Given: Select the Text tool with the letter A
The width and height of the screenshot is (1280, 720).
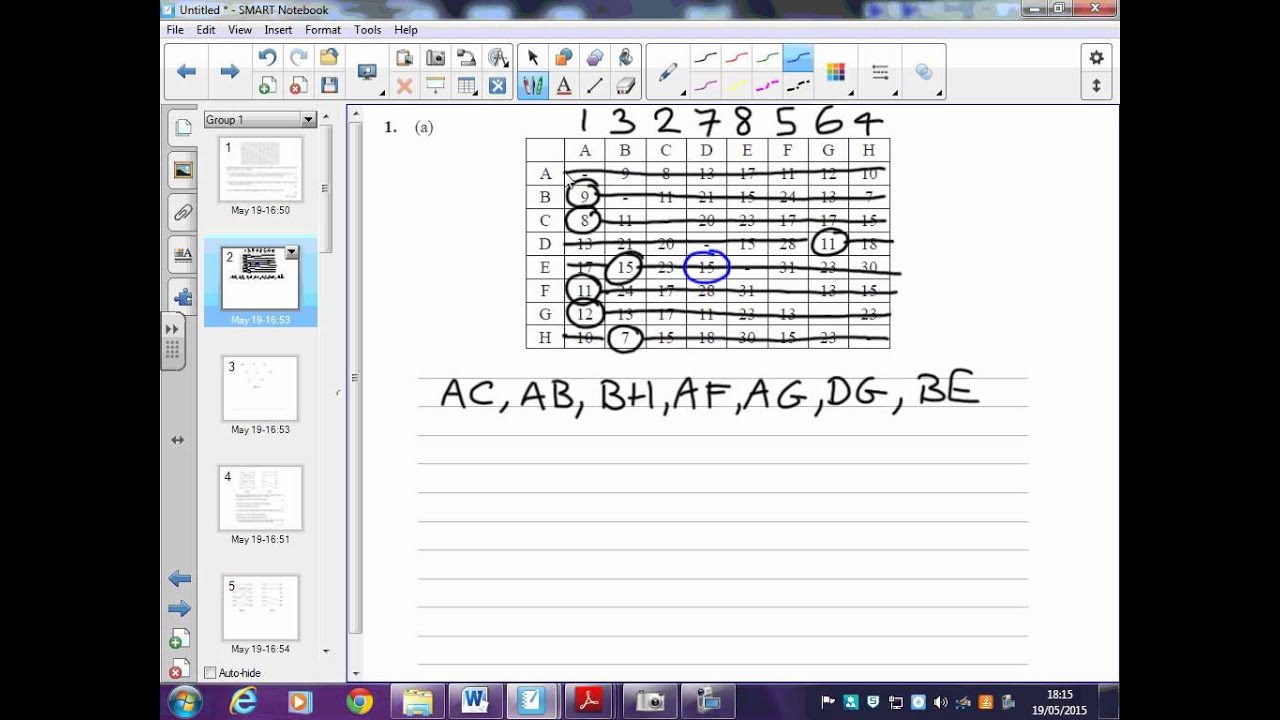Looking at the screenshot, I should coord(563,86).
